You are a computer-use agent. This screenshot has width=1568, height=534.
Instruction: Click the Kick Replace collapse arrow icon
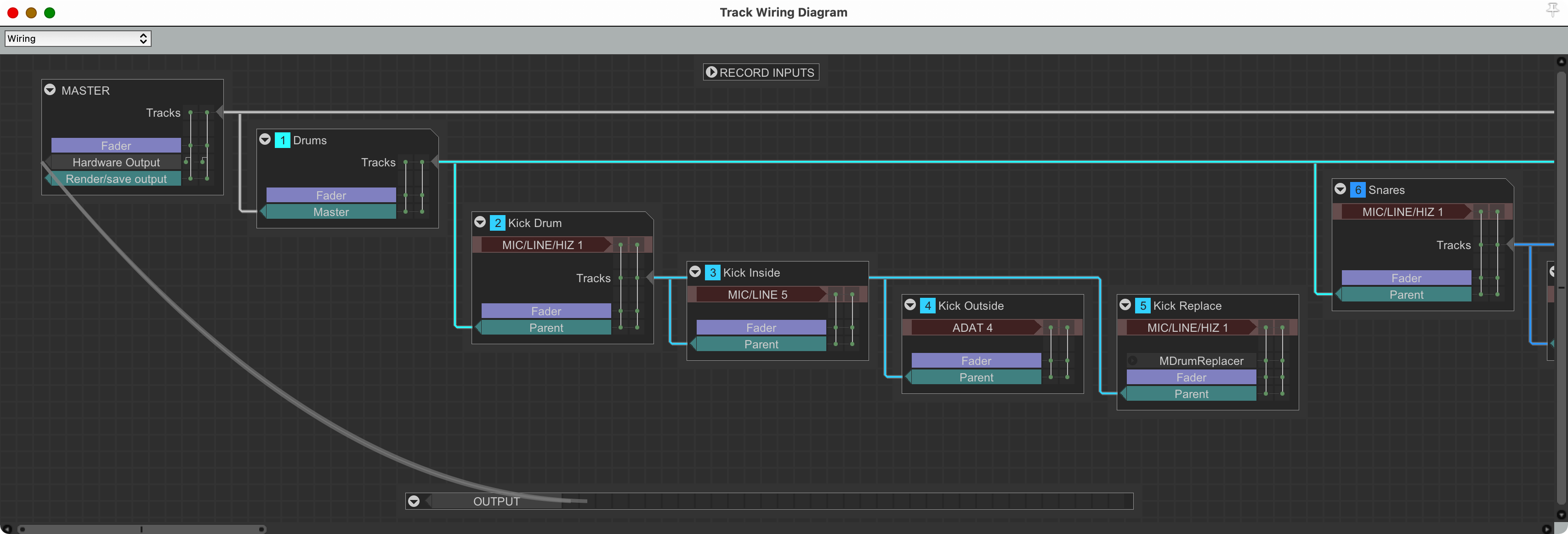1125,305
